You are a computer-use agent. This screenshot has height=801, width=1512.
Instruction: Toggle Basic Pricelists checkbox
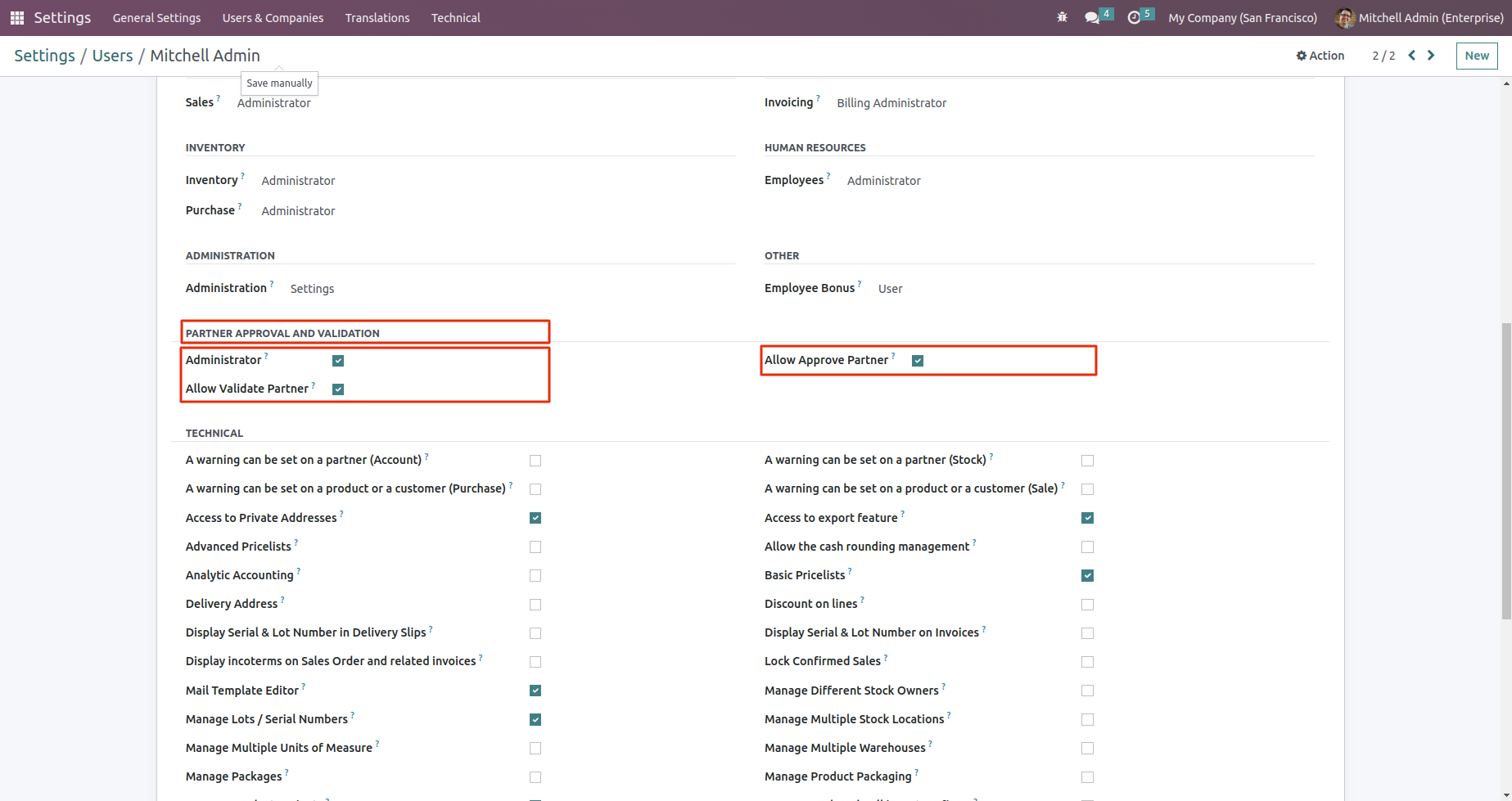pyautogui.click(x=1087, y=576)
